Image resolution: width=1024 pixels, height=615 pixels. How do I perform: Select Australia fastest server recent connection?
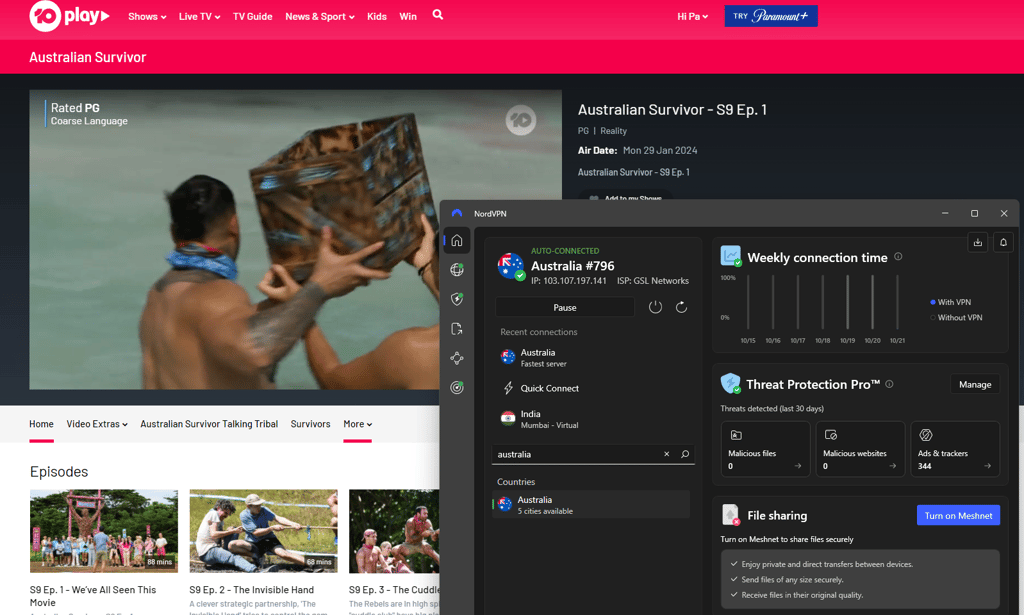point(591,357)
